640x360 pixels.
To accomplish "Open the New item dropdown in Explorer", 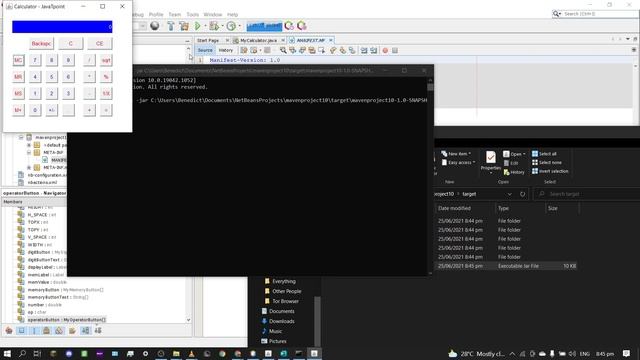I will click(x=456, y=154).
